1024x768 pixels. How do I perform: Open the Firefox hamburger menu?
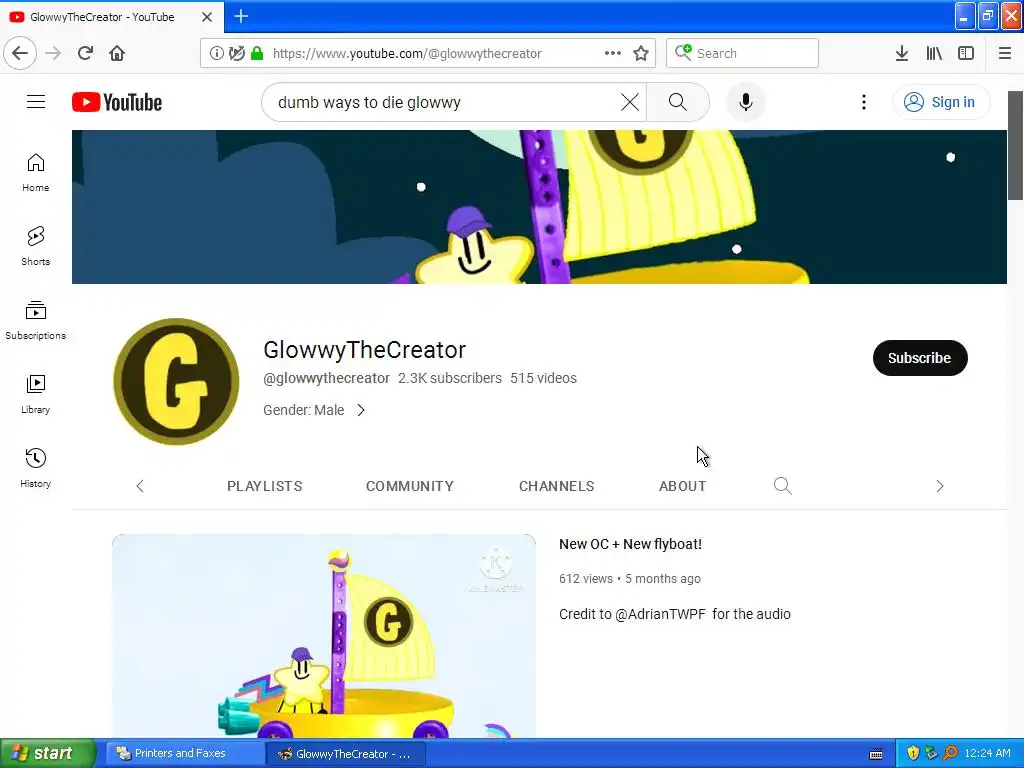click(1005, 53)
